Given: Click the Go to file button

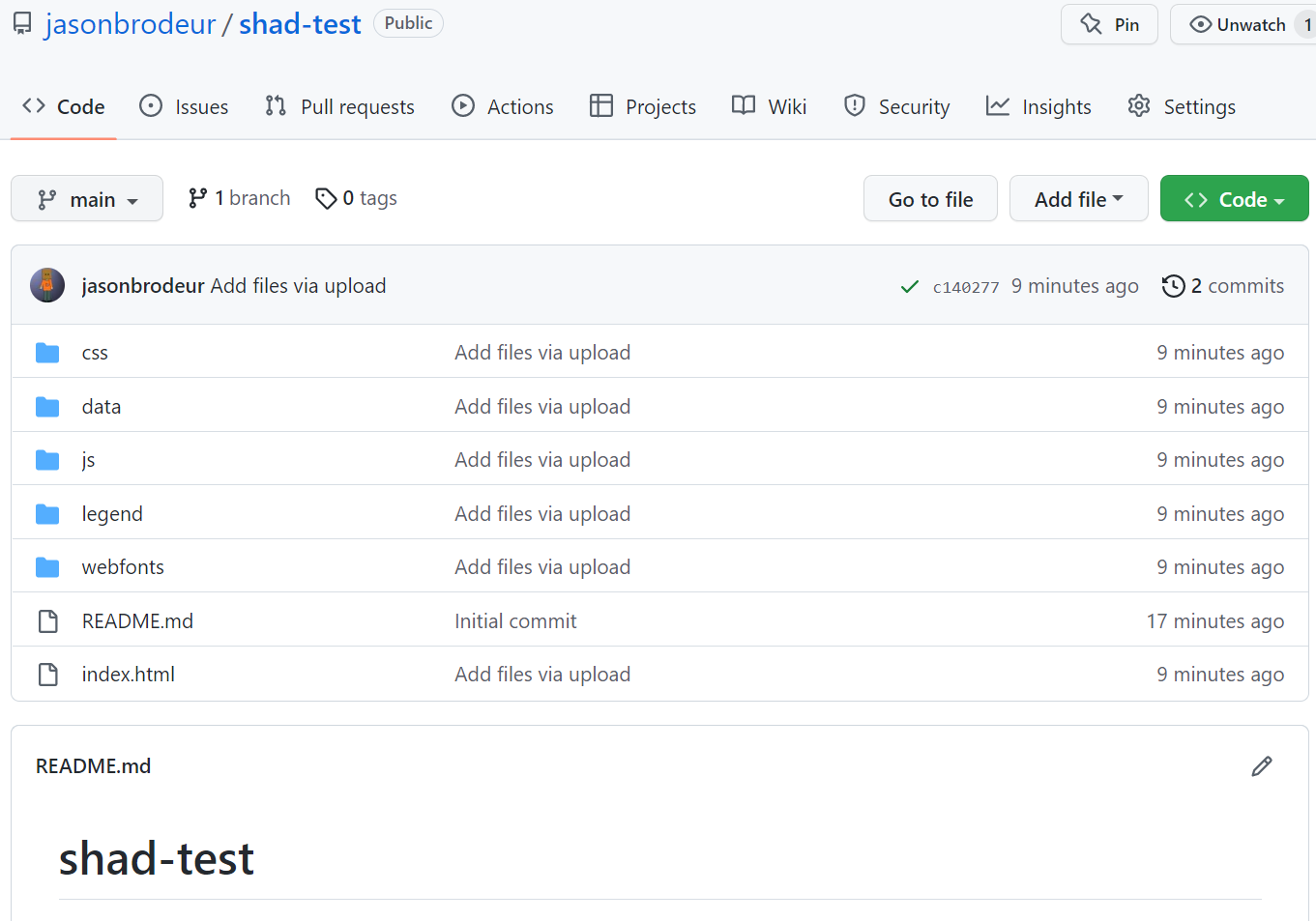Looking at the screenshot, I should [930, 199].
